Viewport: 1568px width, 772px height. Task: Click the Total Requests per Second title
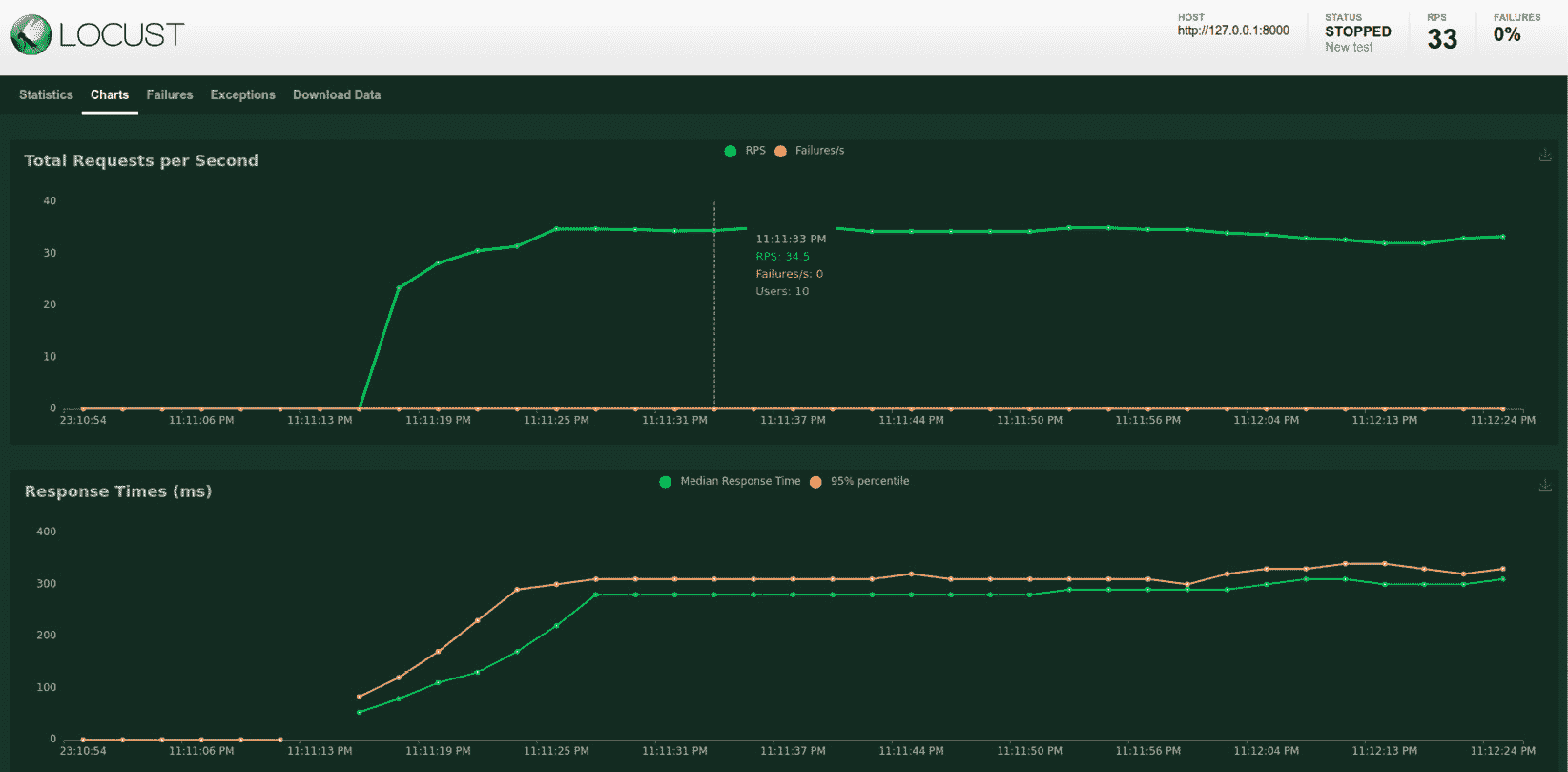141,160
